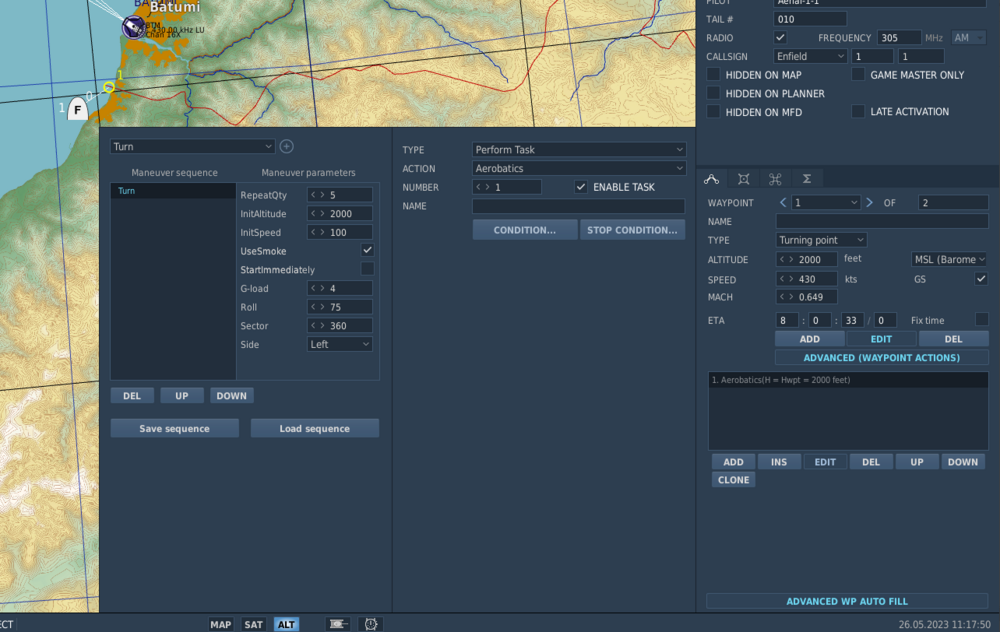Expand the Side dropdown set to Left
The image size is (1000, 632).
340,344
